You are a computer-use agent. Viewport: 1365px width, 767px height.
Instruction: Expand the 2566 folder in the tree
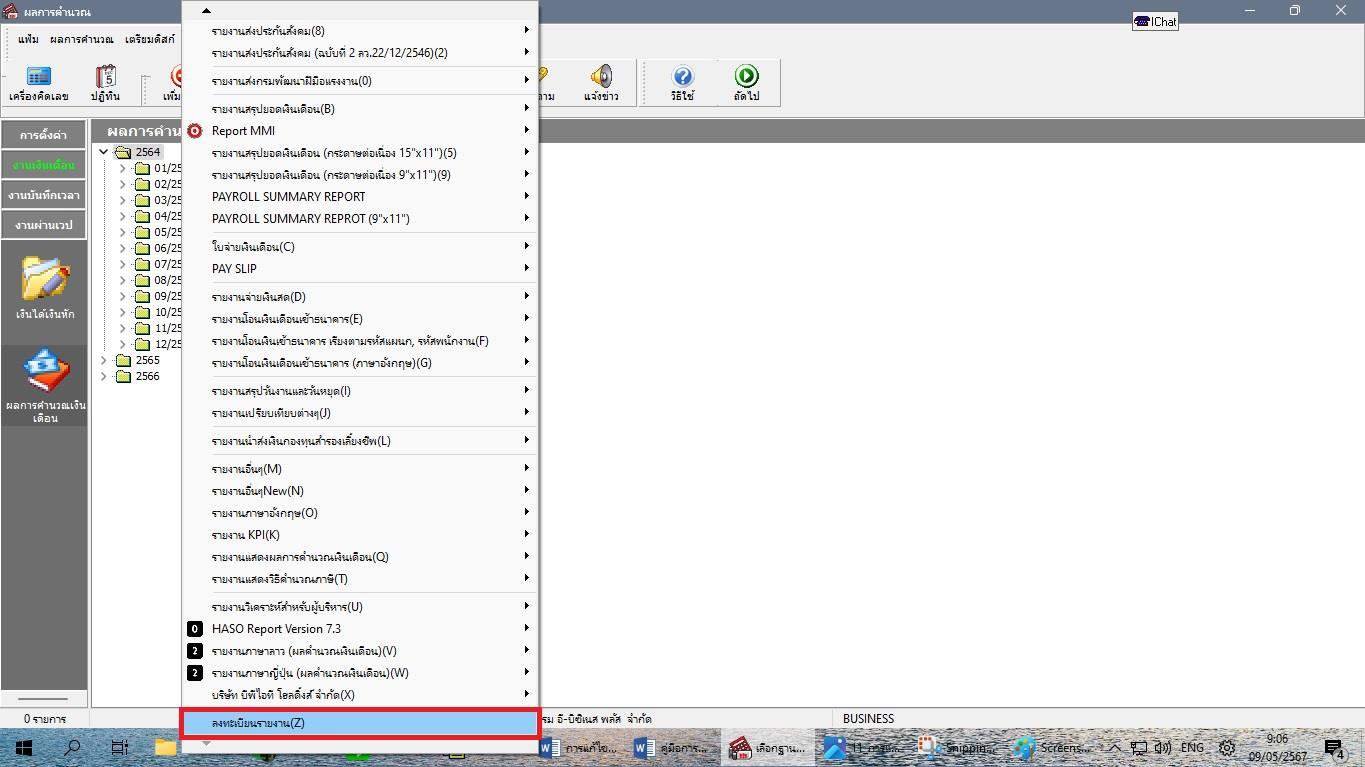(x=104, y=376)
